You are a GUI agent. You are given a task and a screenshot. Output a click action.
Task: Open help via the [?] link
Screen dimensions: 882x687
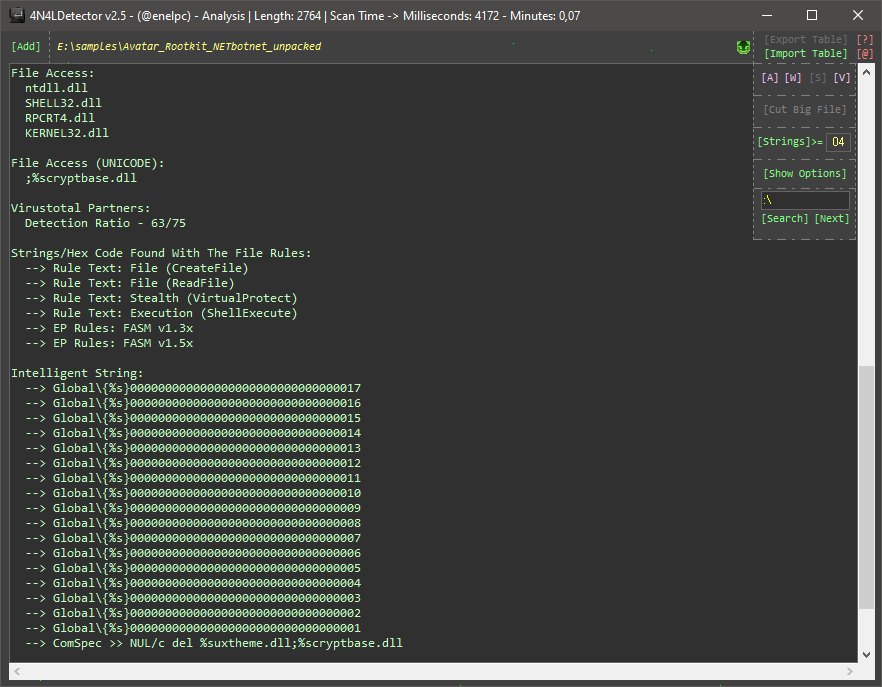tap(865, 39)
